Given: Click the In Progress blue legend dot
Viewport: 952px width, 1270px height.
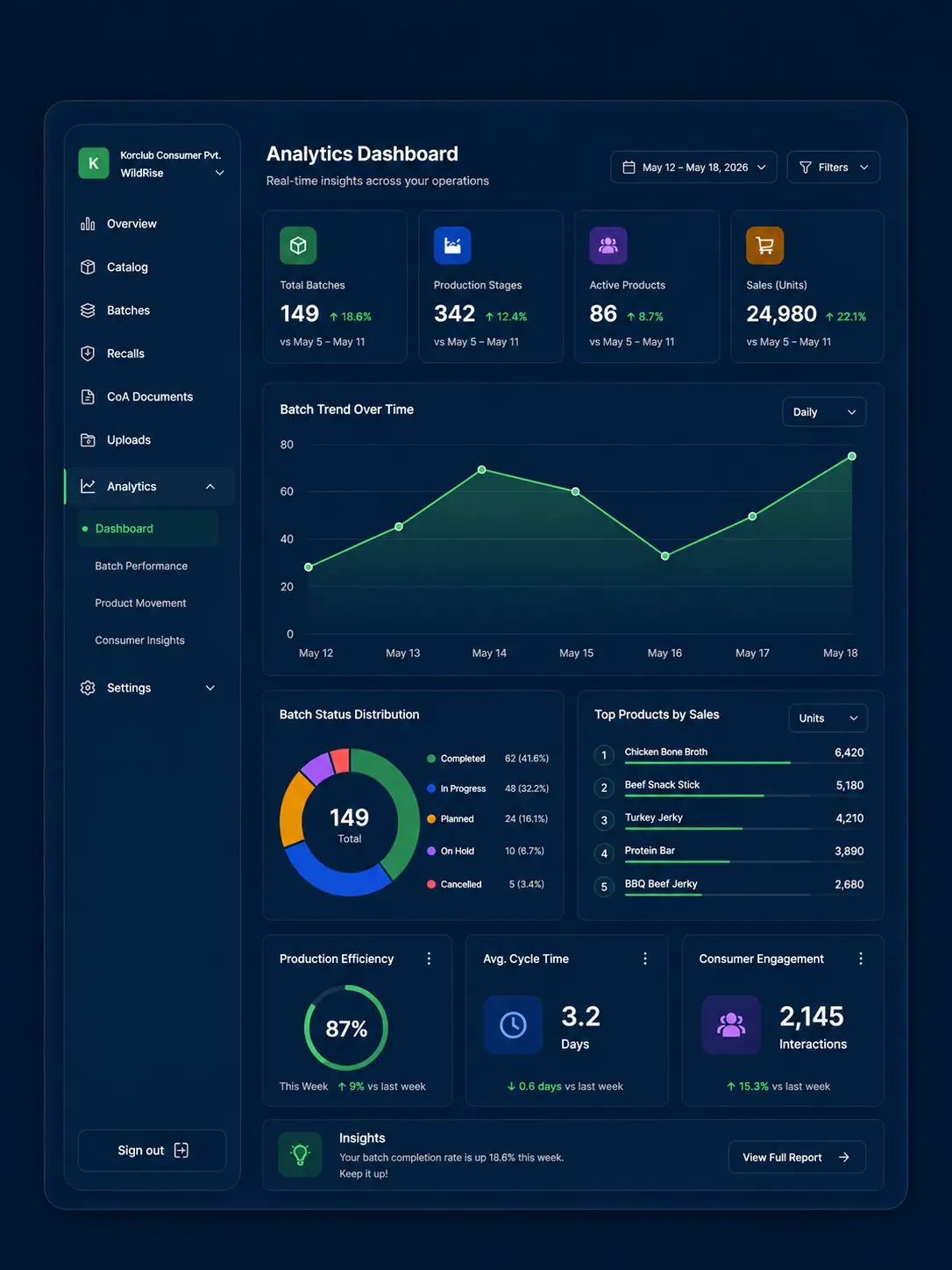Looking at the screenshot, I should pos(431,788).
